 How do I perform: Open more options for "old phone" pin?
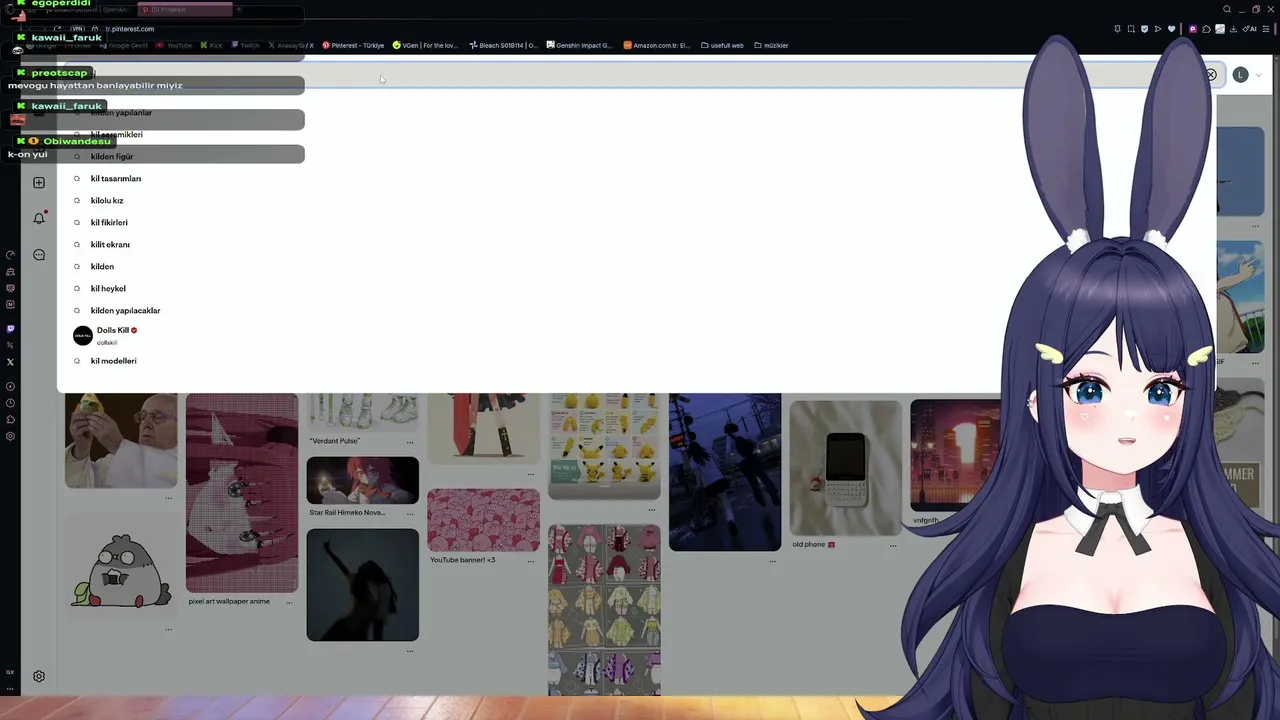point(893,545)
